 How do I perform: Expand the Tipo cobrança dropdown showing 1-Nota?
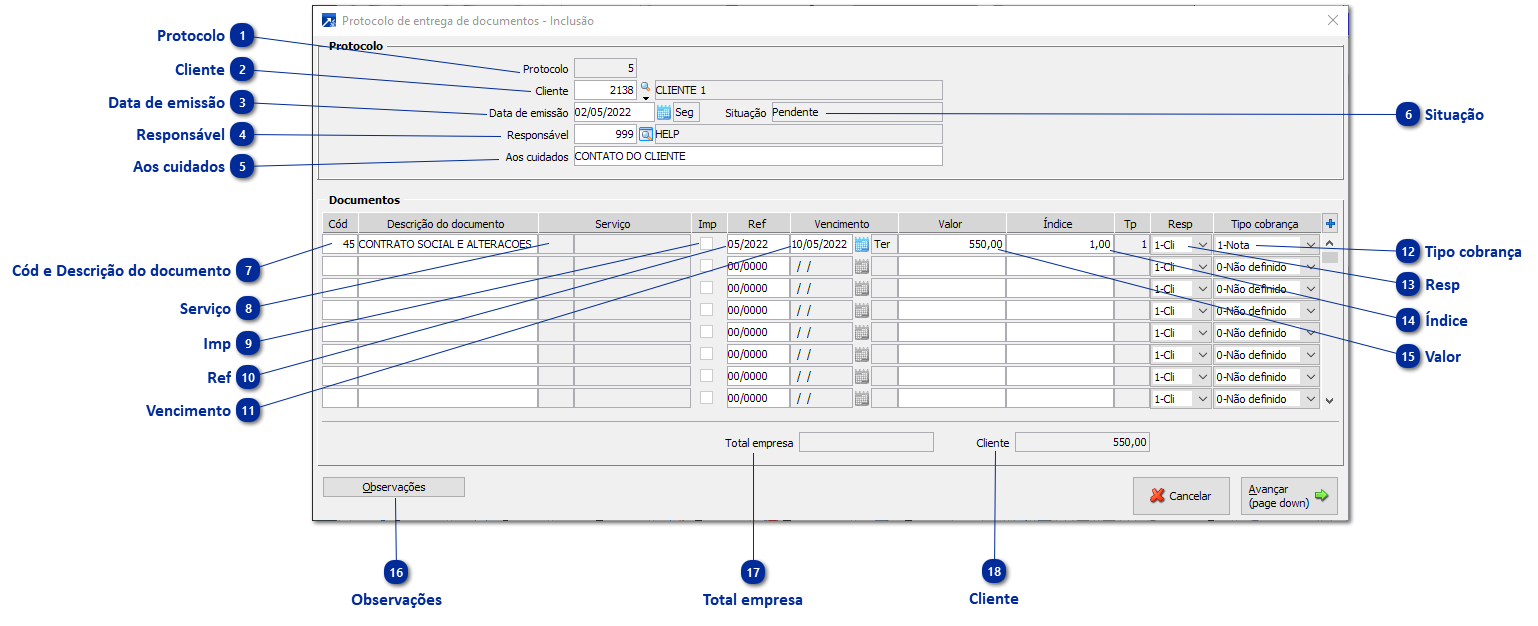tap(1310, 245)
